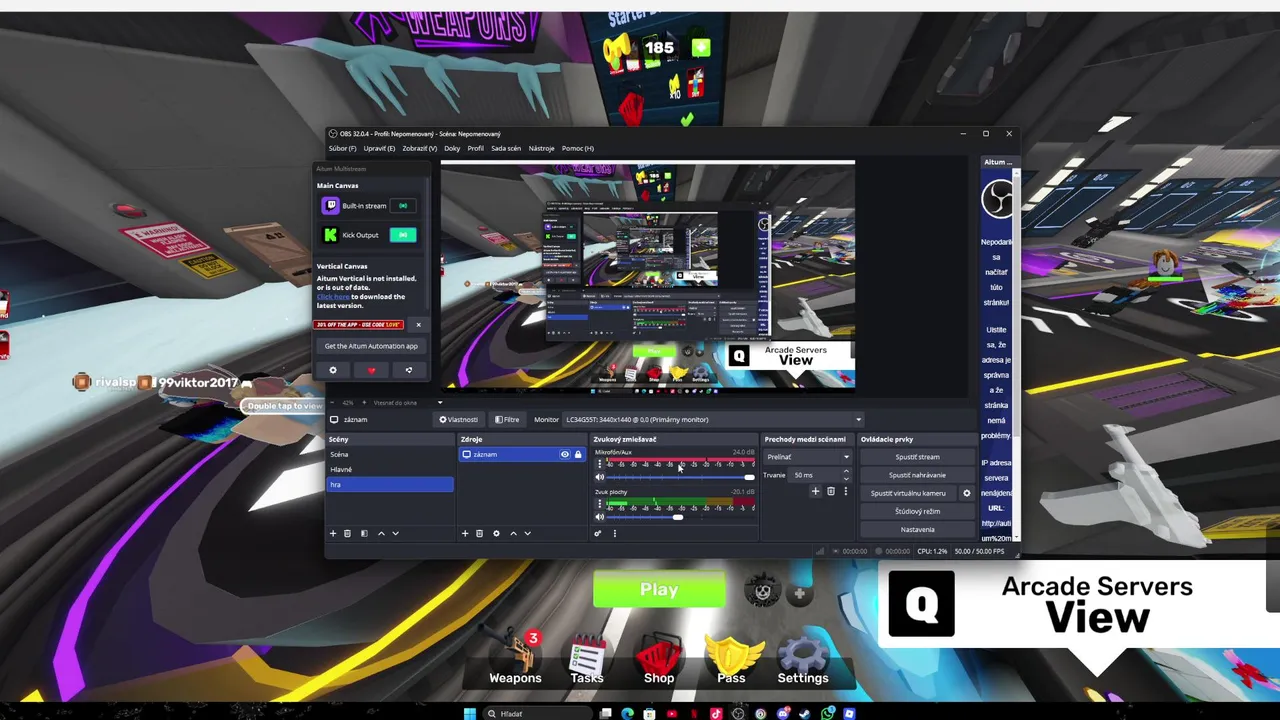Mute Zvuk plochy speaker icon

point(599,517)
